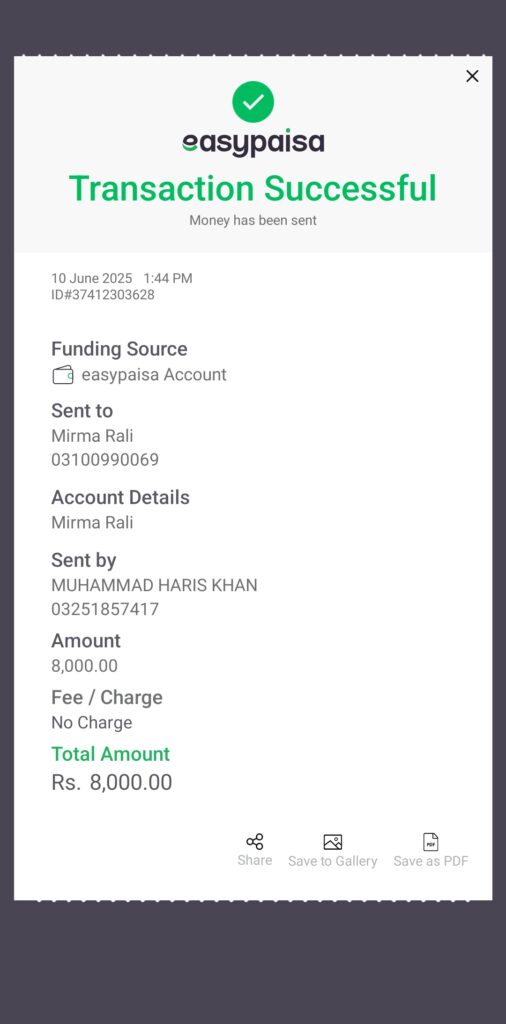Click the Save as PDF label
Screen dimensions: 506x1024
[x=431, y=861]
